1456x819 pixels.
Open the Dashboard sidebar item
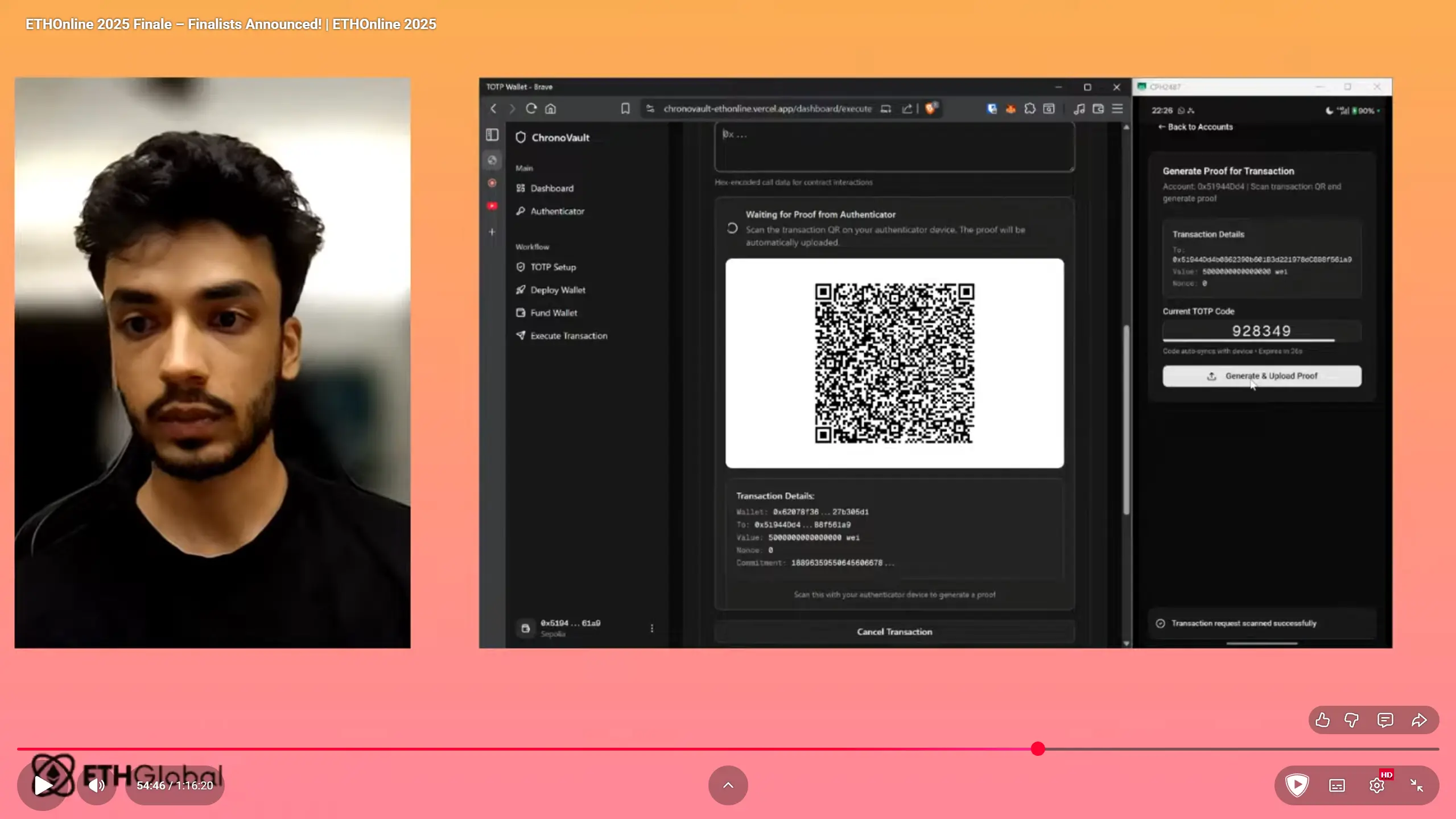[x=551, y=188]
